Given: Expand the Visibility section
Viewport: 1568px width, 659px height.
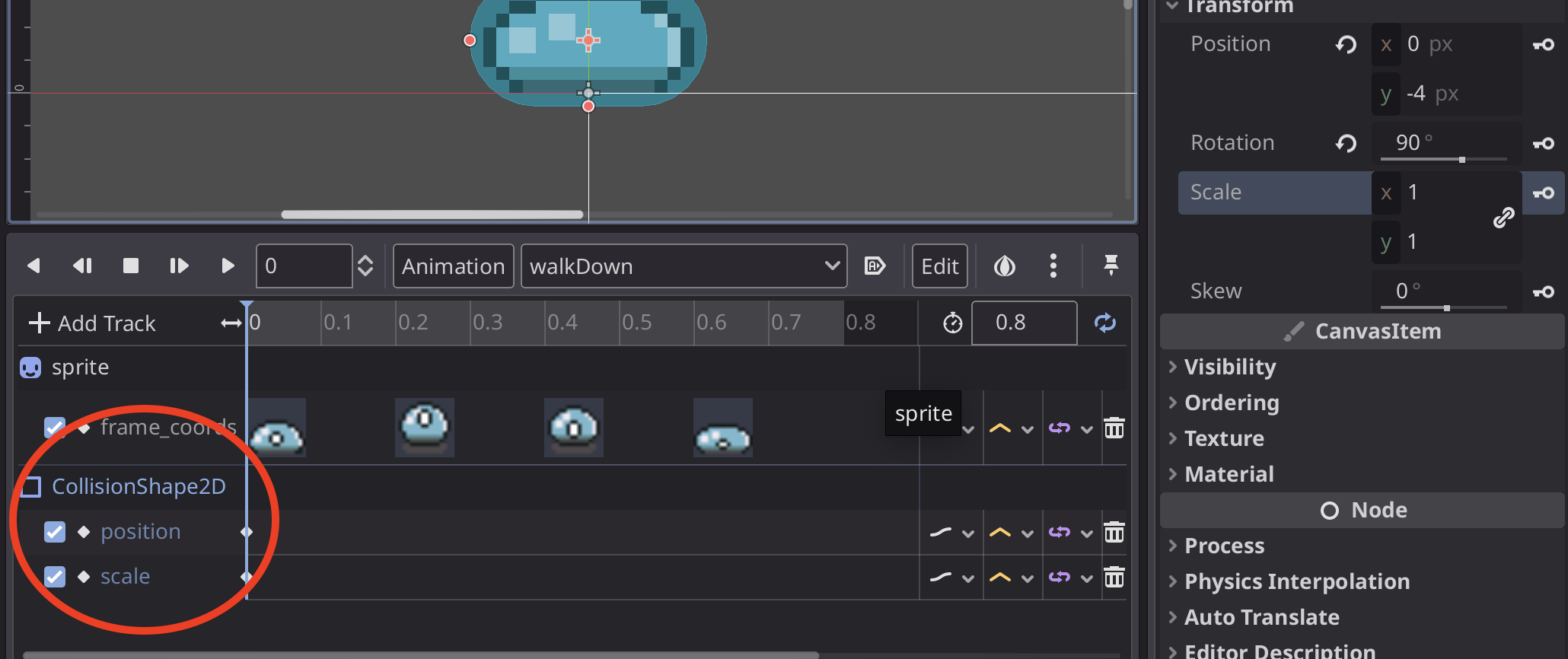Looking at the screenshot, I should tap(1229, 367).
